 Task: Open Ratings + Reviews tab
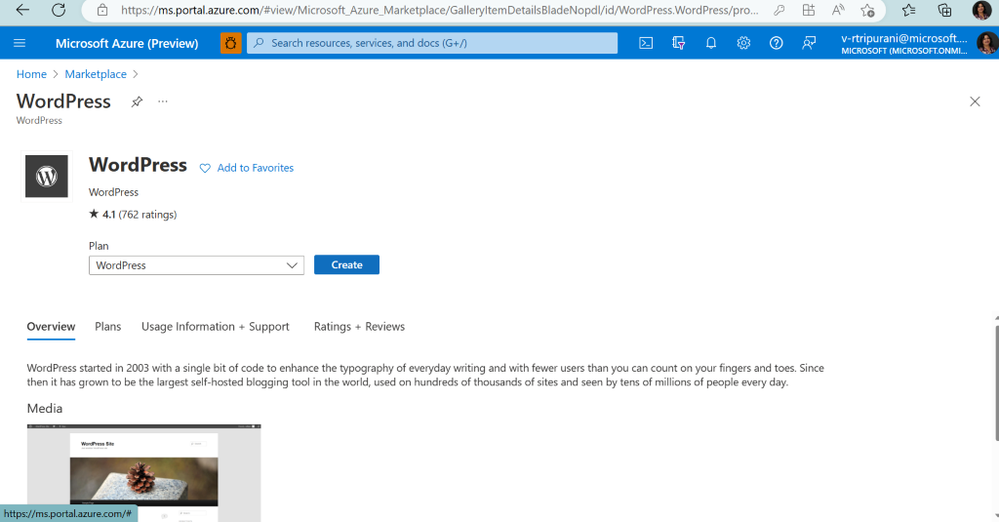359,326
